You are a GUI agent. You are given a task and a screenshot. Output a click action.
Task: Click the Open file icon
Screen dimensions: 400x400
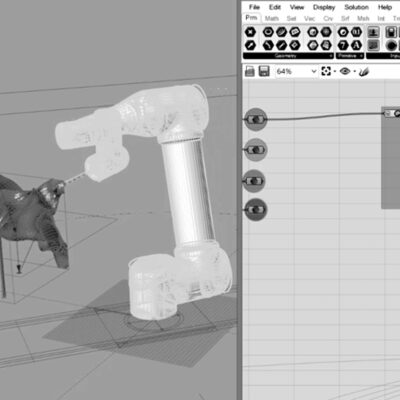click(x=250, y=71)
